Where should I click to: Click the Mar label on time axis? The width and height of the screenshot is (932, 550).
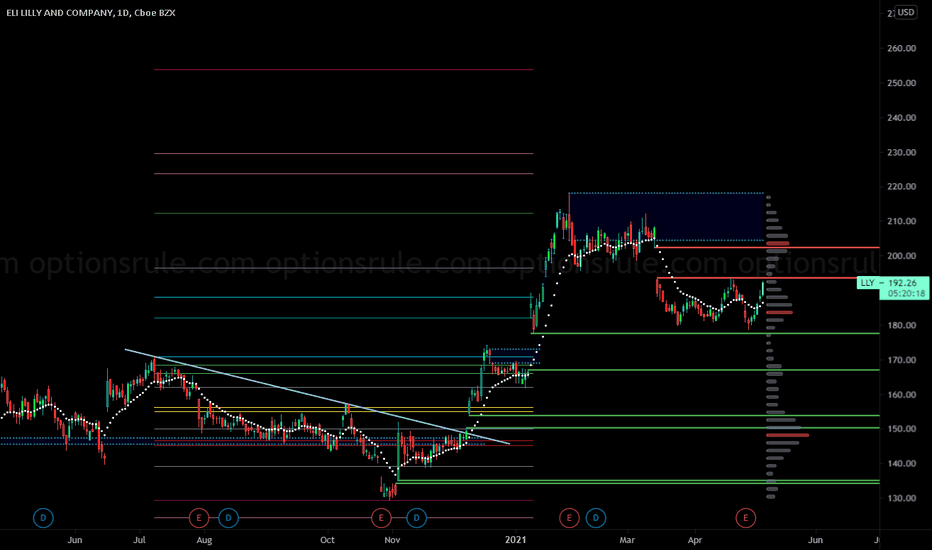[x=627, y=540]
